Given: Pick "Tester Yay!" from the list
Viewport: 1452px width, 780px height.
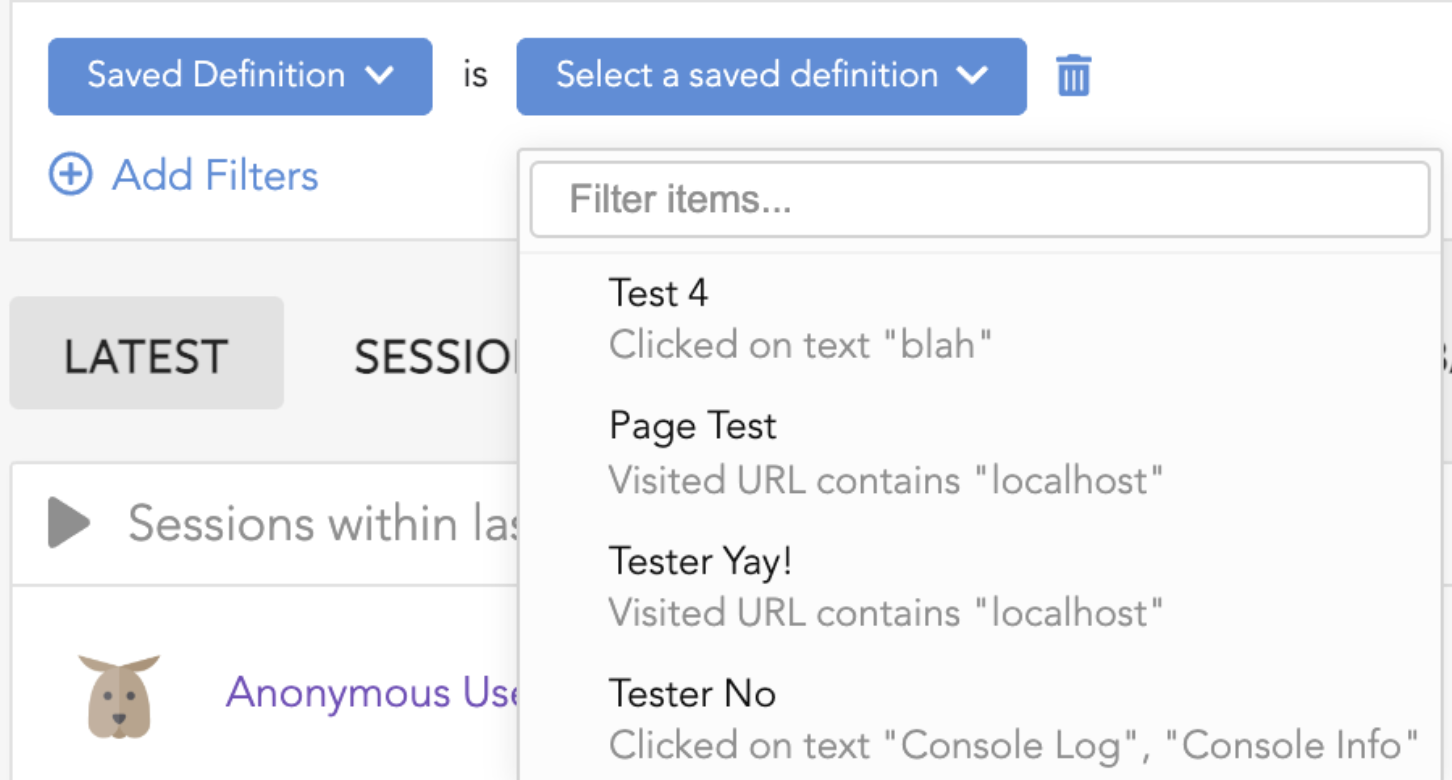Looking at the screenshot, I should [700, 561].
